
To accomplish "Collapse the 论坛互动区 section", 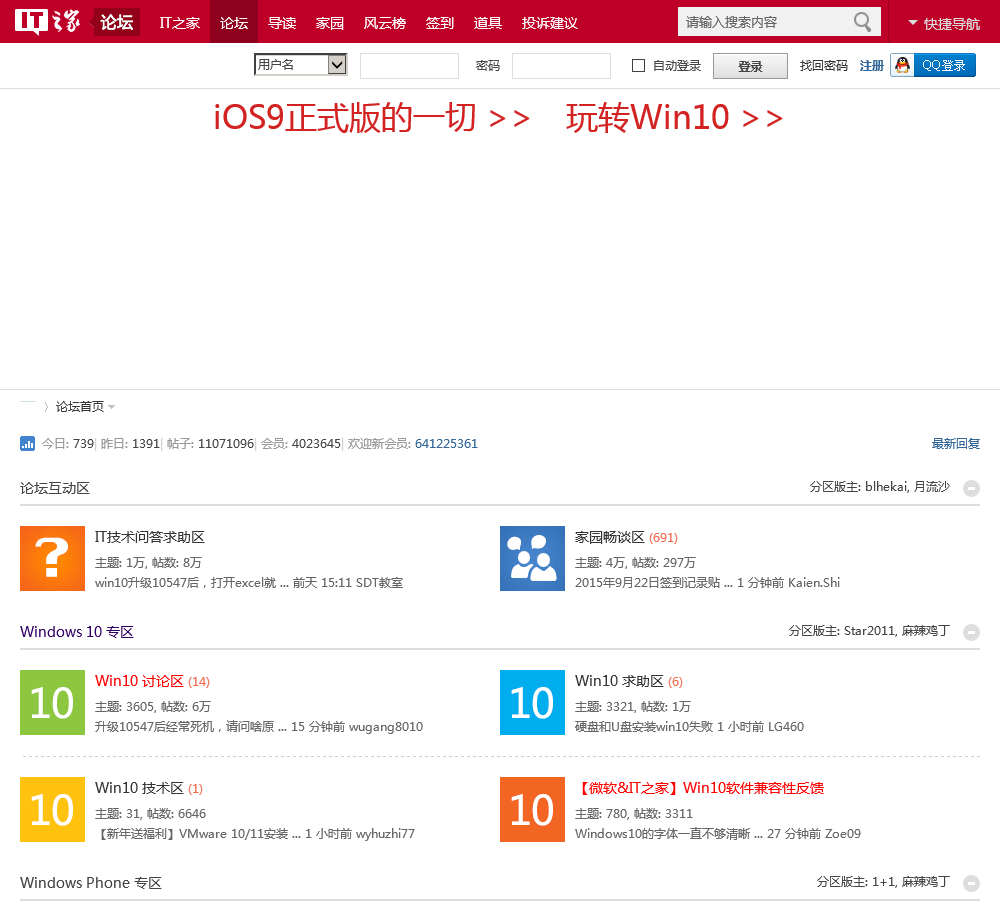I will pos(971,488).
